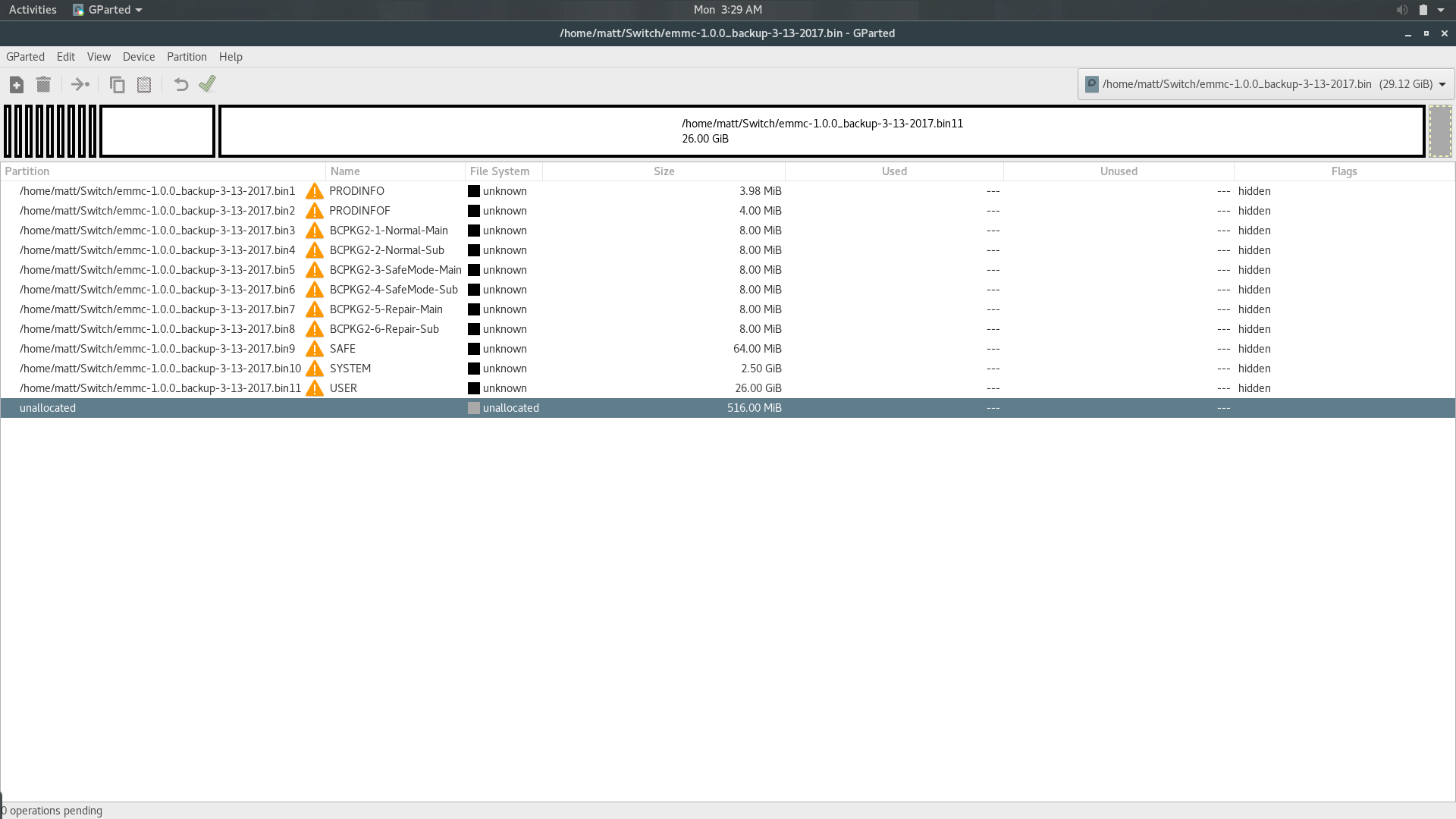The image size is (1456, 819).
Task: Click the 2.50 GiB size value
Action: pyautogui.click(x=761, y=369)
